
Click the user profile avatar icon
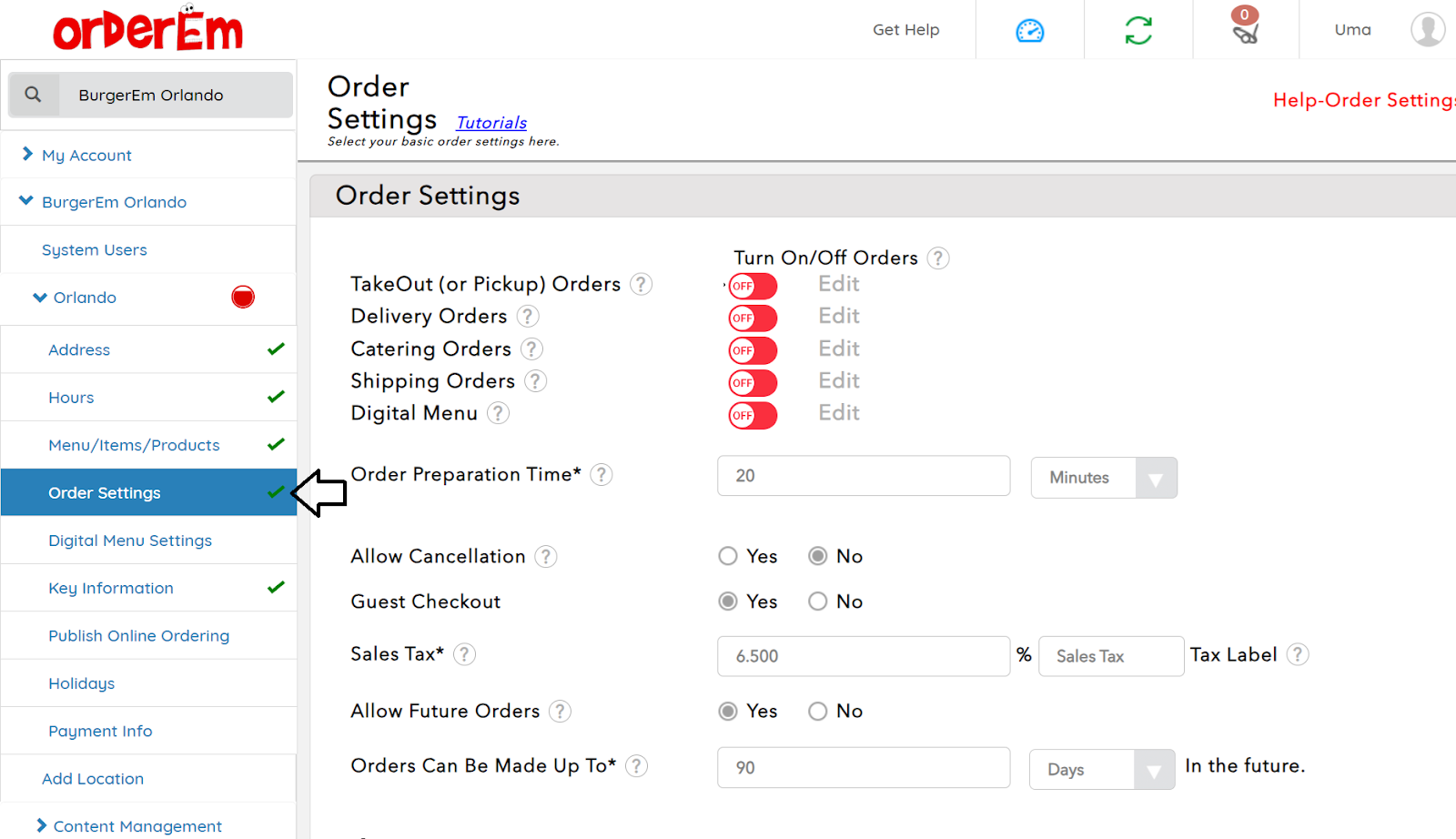[x=1427, y=29]
